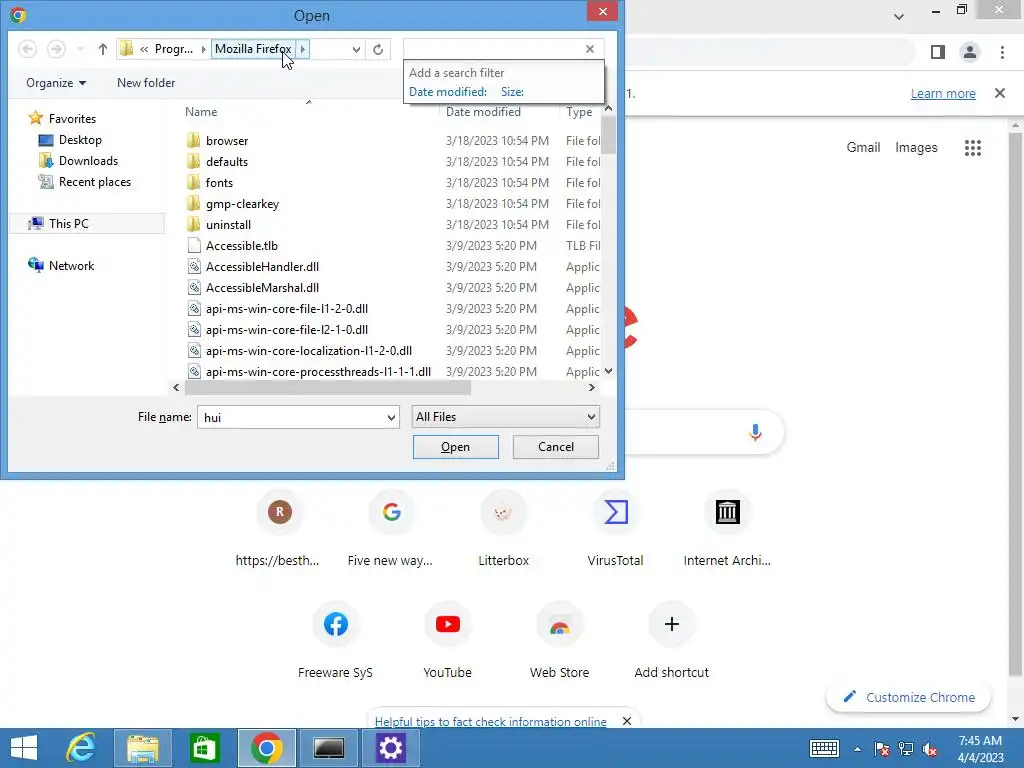Open touch keyboard from system tray
The width and height of the screenshot is (1024, 768).
coord(824,748)
